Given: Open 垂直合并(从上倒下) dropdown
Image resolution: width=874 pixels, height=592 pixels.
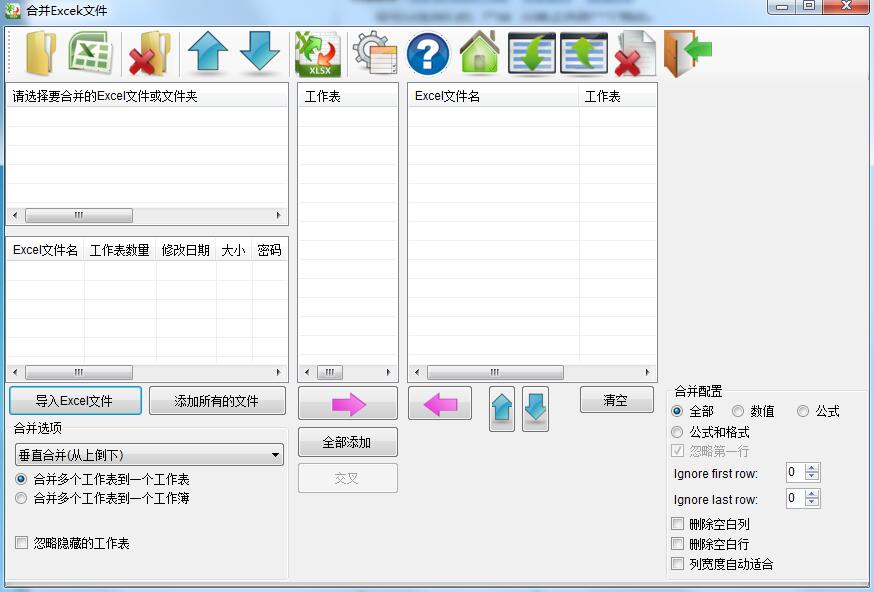Looking at the screenshot, I should point(149,455).
